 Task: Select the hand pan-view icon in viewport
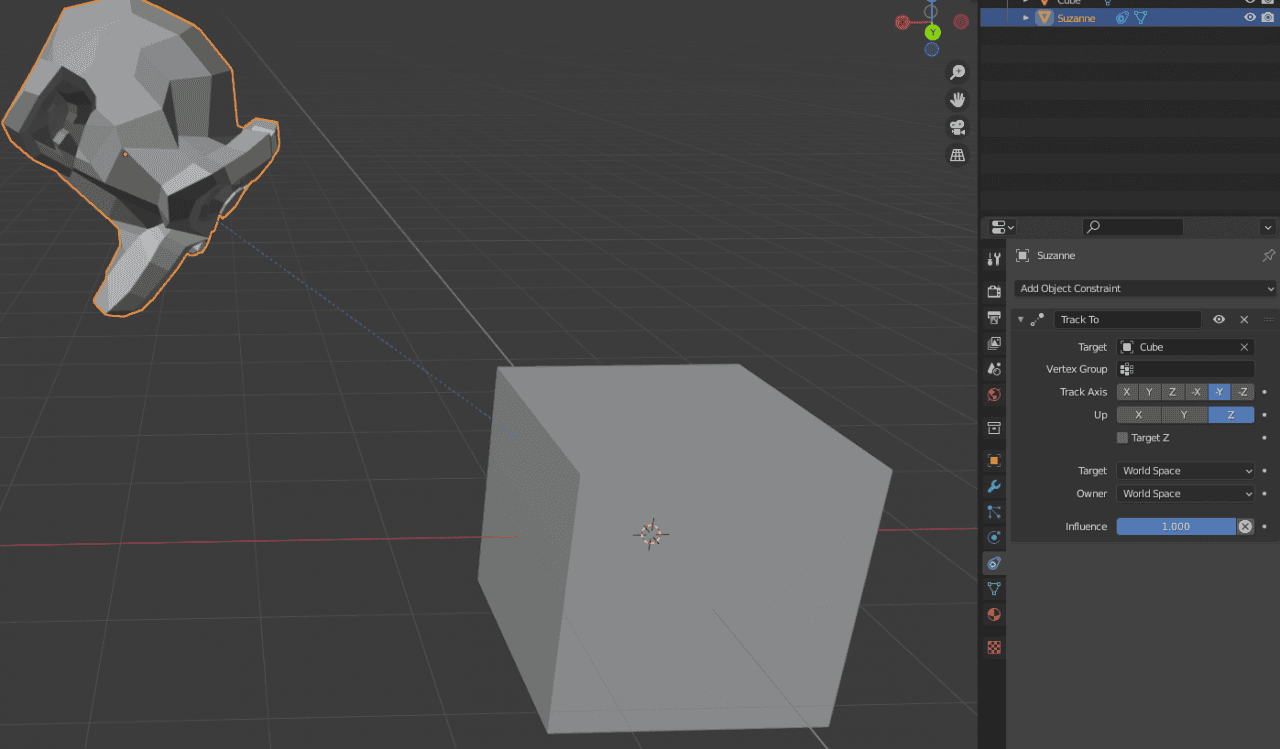(957, 99)
